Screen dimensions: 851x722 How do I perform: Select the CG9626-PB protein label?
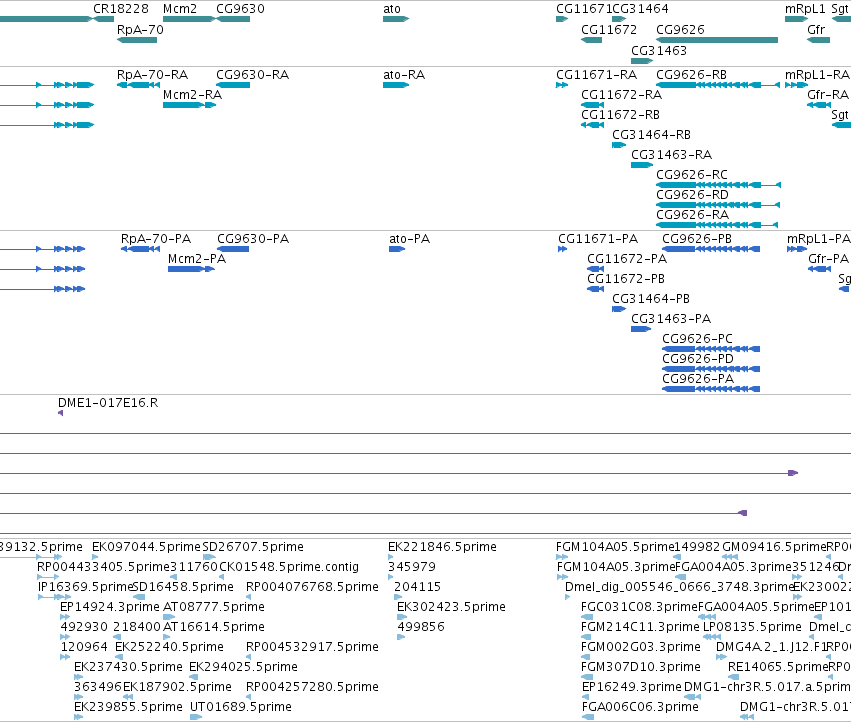(x=697, y=239)
